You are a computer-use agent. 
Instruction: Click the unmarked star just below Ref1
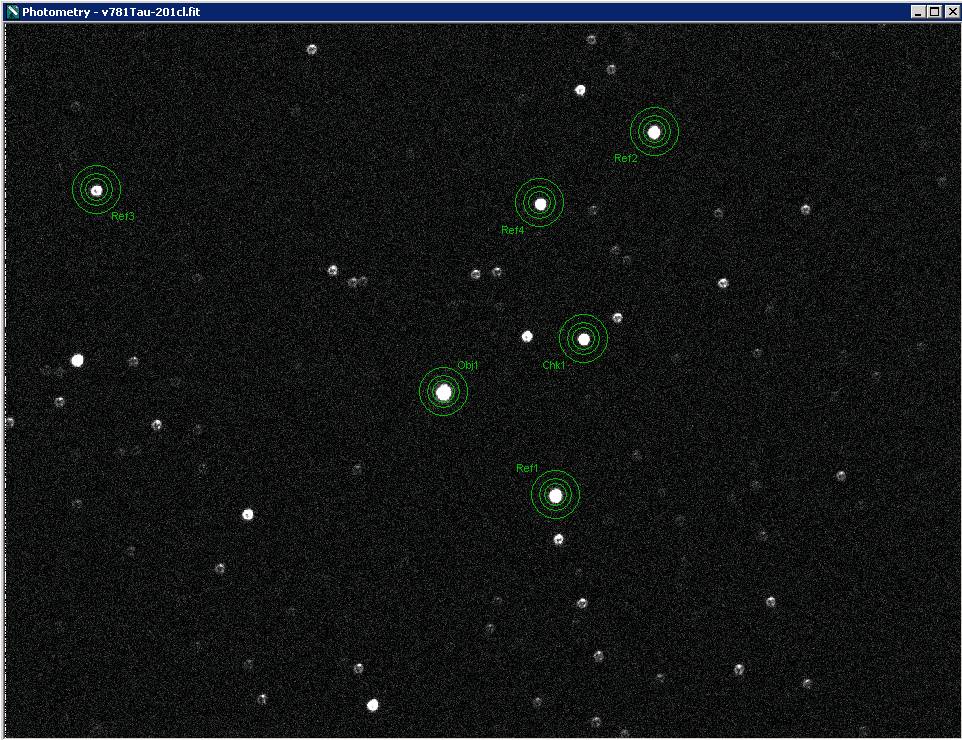click(x=559, y=540)
